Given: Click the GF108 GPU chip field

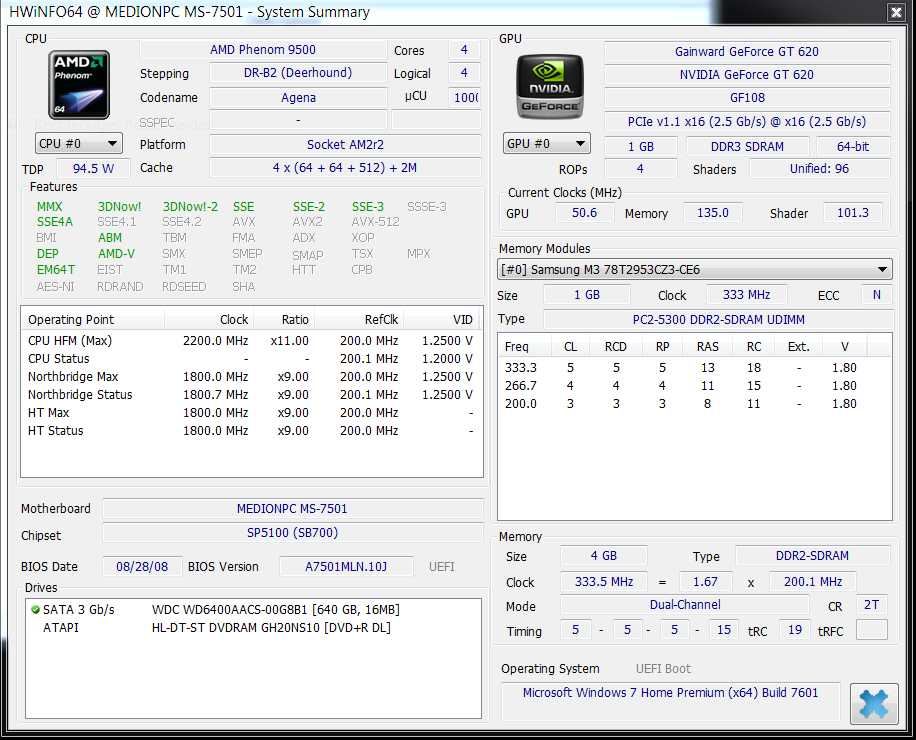Looking at the screenshot, I should 747,98.
